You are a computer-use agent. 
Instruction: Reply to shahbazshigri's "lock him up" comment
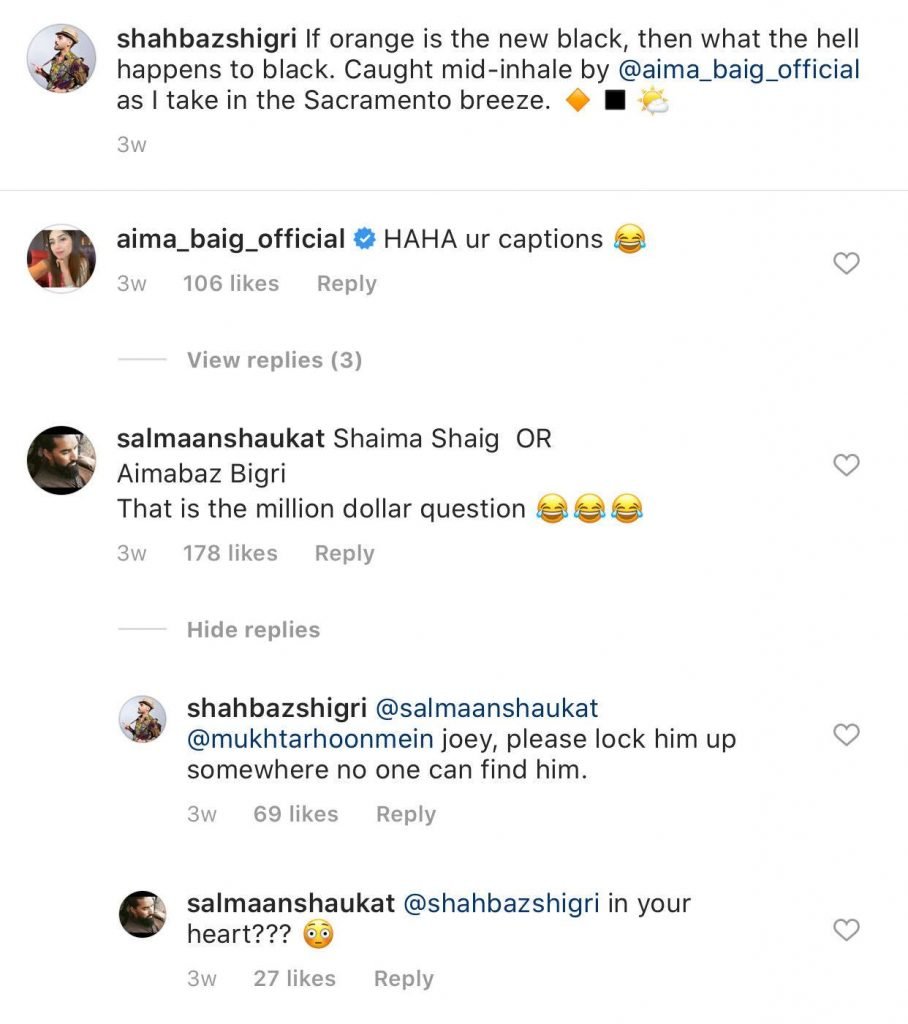405,815
